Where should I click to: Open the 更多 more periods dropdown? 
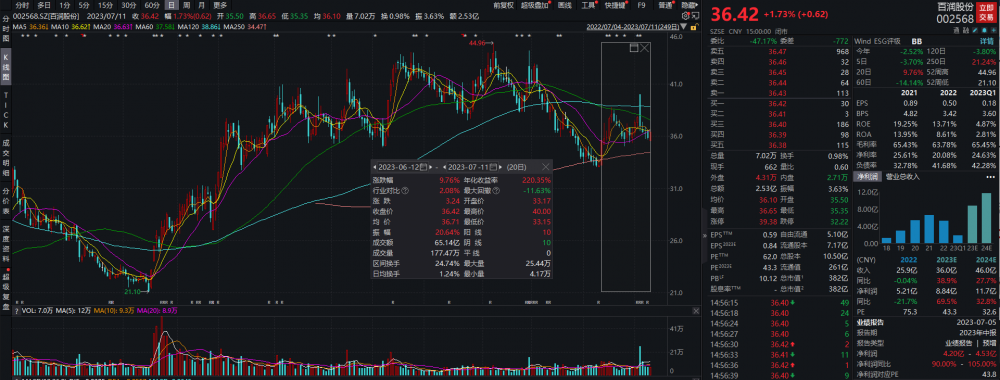[x=220, y=5]
